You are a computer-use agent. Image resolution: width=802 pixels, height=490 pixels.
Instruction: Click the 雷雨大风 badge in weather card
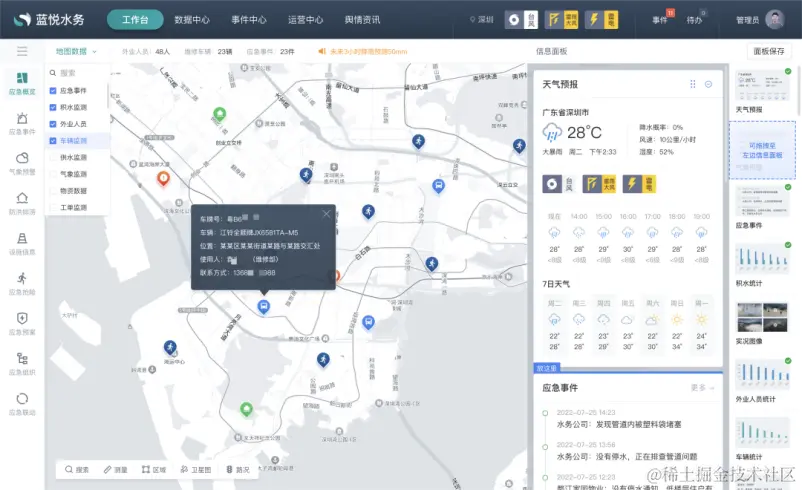coord(599,184)
